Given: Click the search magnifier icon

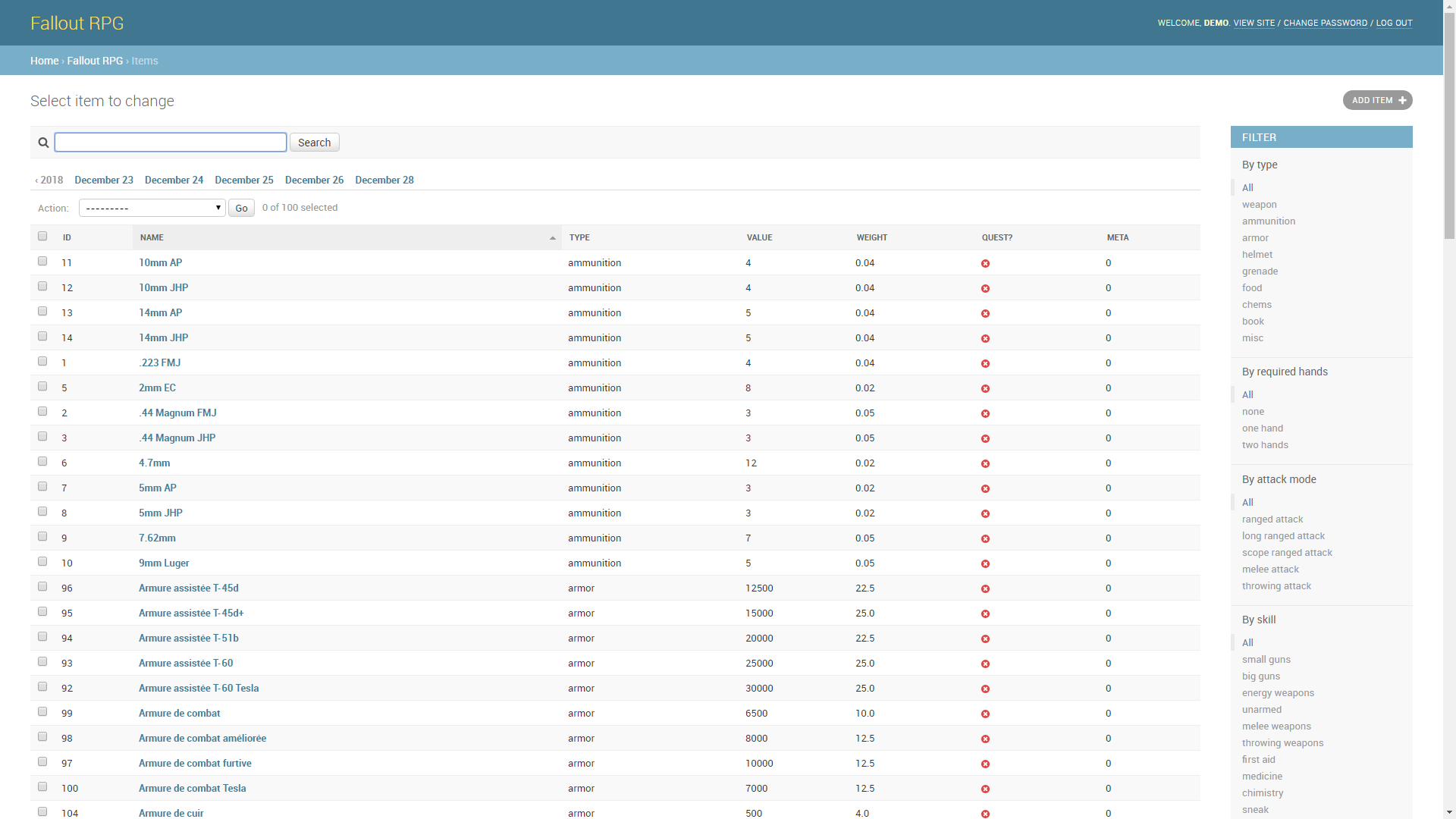Looking at the screenshot, I should pos(43,143).
